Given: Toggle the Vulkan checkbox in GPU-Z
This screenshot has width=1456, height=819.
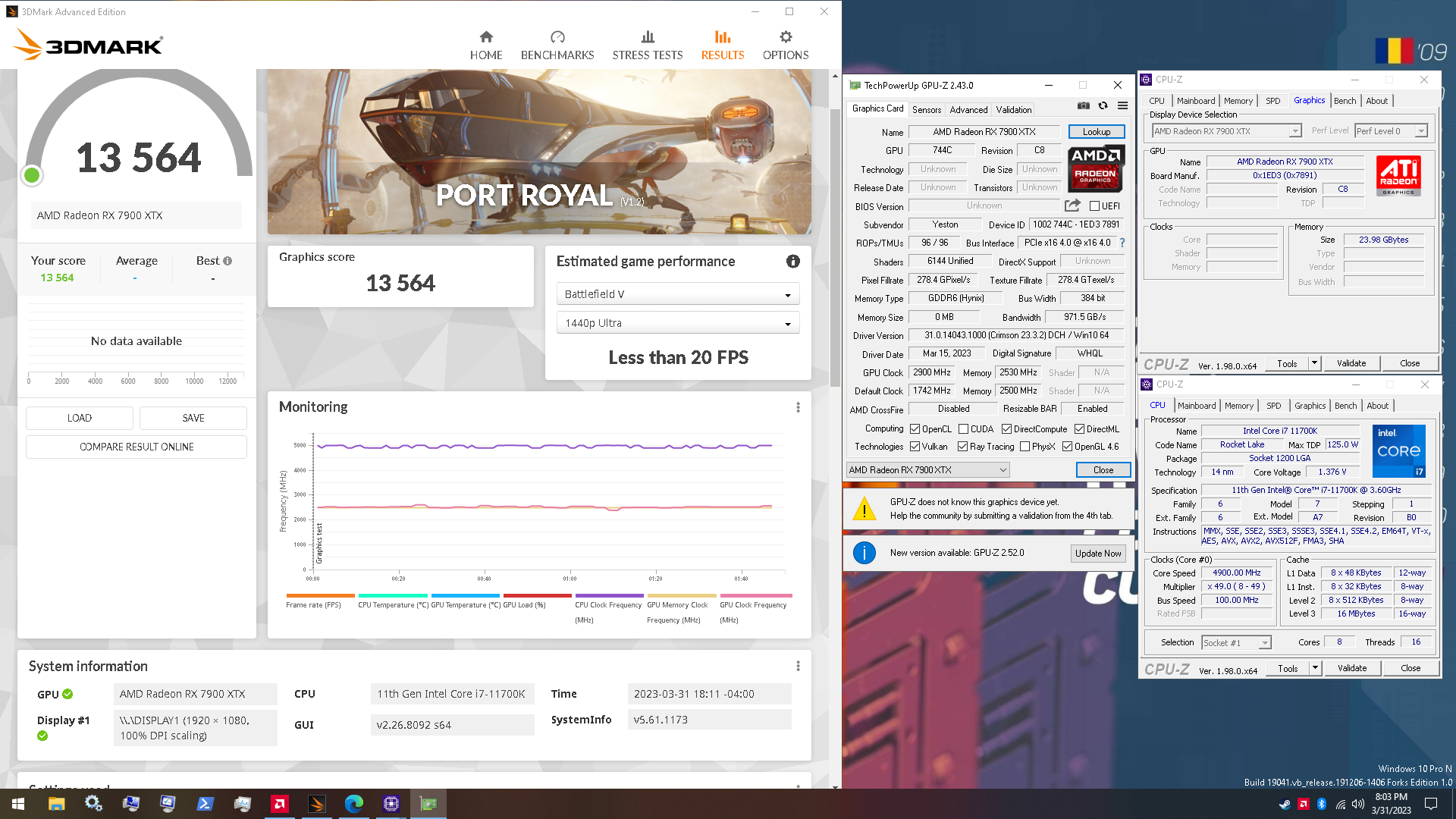Looking at the screenshot, I should [x=915, y=447].
